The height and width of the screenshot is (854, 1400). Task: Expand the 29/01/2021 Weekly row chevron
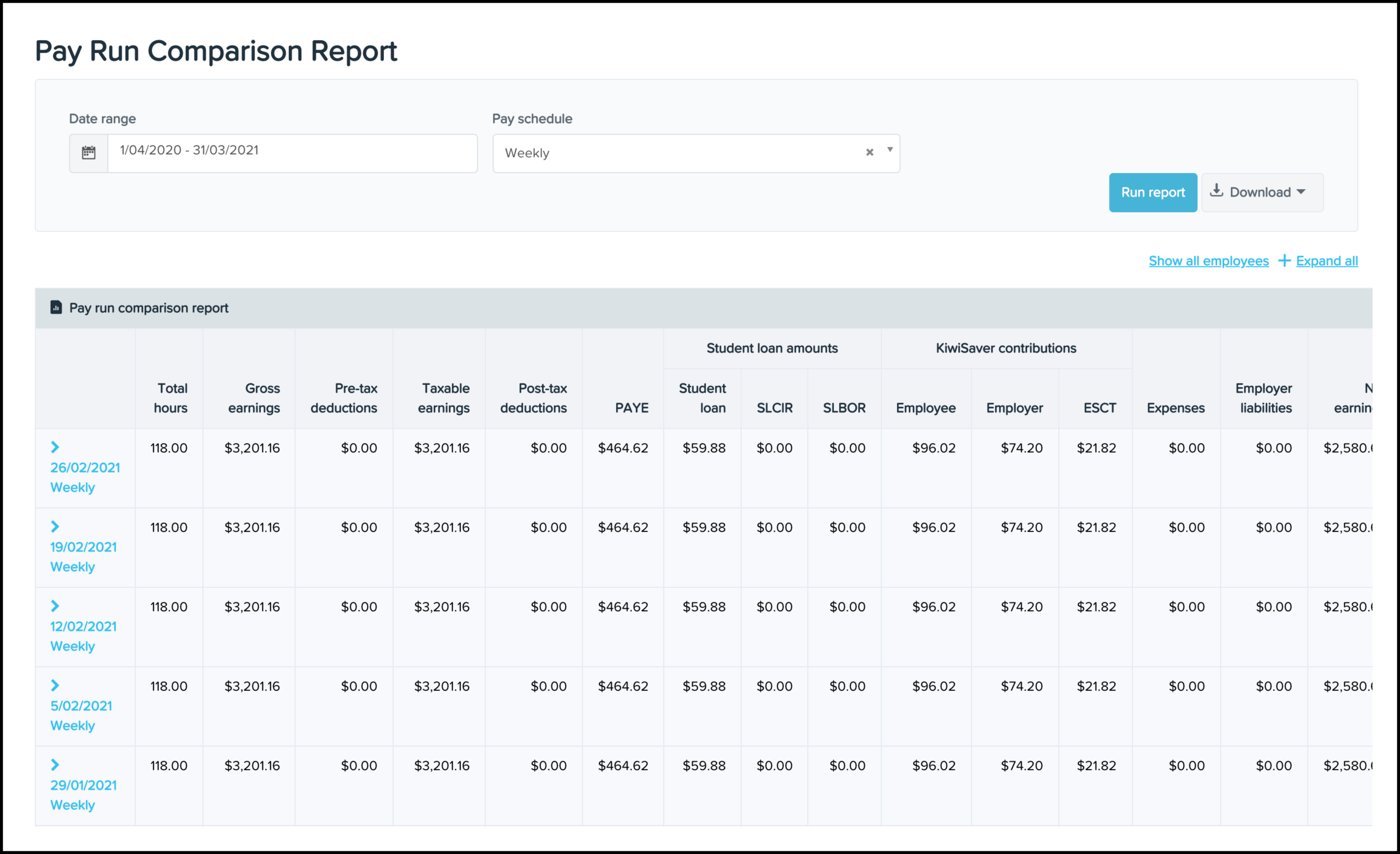coord(55,765)
